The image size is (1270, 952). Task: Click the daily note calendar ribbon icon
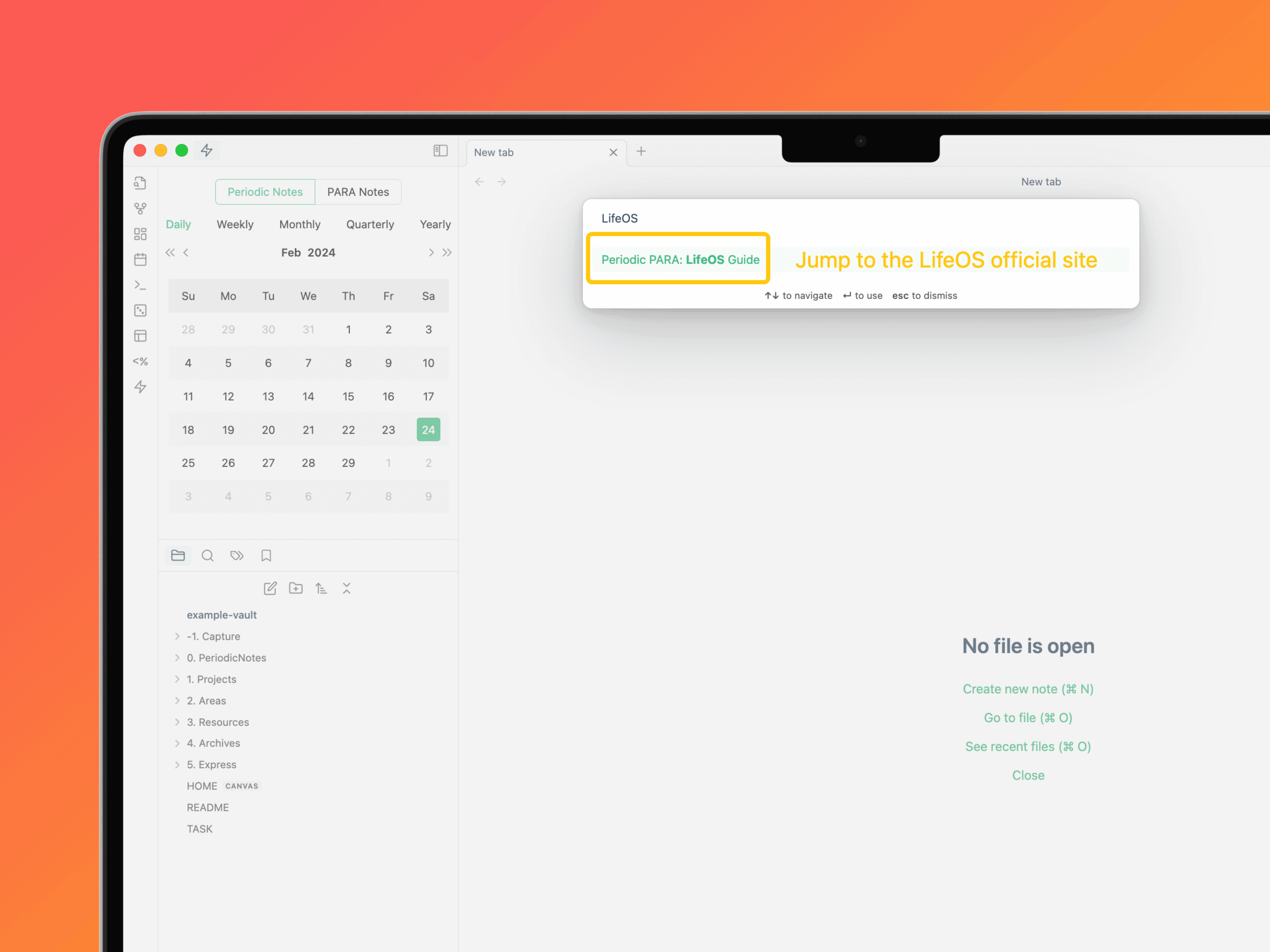point(140,259)
